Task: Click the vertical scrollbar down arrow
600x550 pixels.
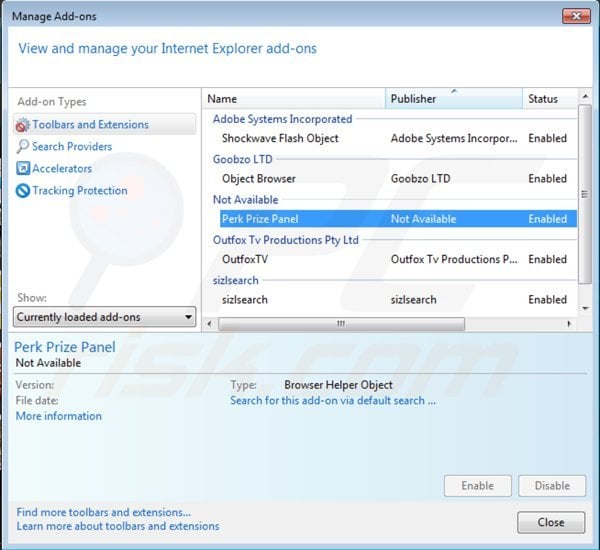Action: [x=585, y=308]
